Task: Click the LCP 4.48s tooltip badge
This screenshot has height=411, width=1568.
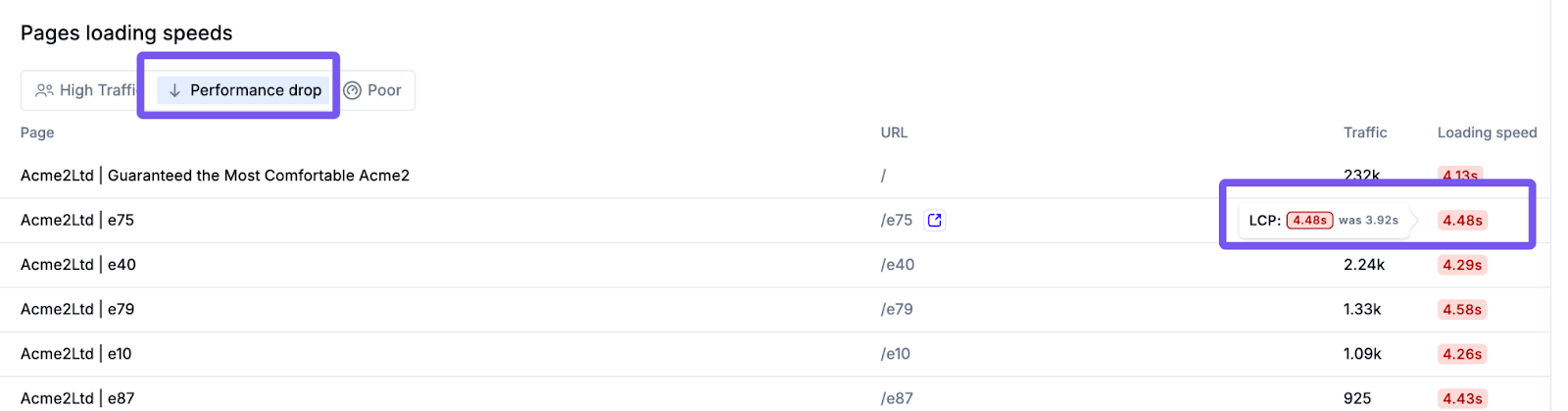Action: (1309, 221)
